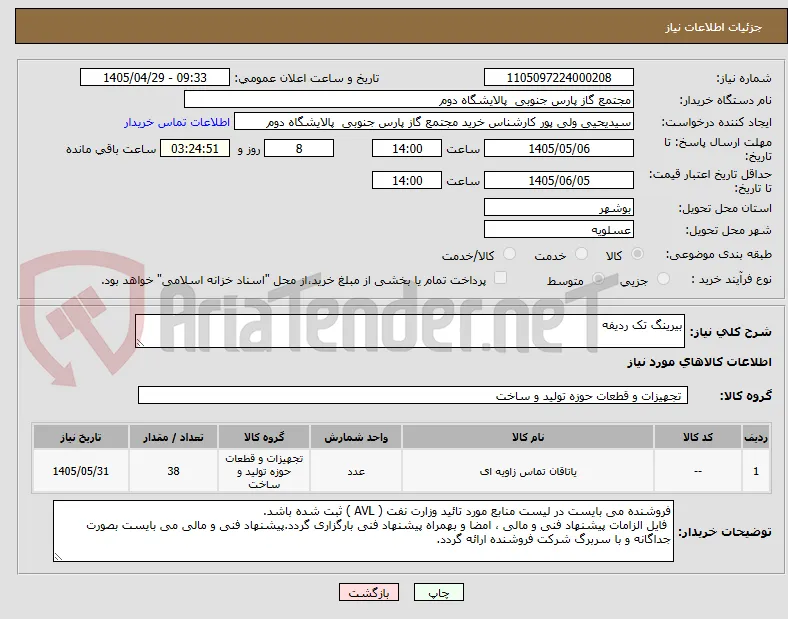
Task: Click the گروه کالا table column header
Action: click(x=264, y=437)
